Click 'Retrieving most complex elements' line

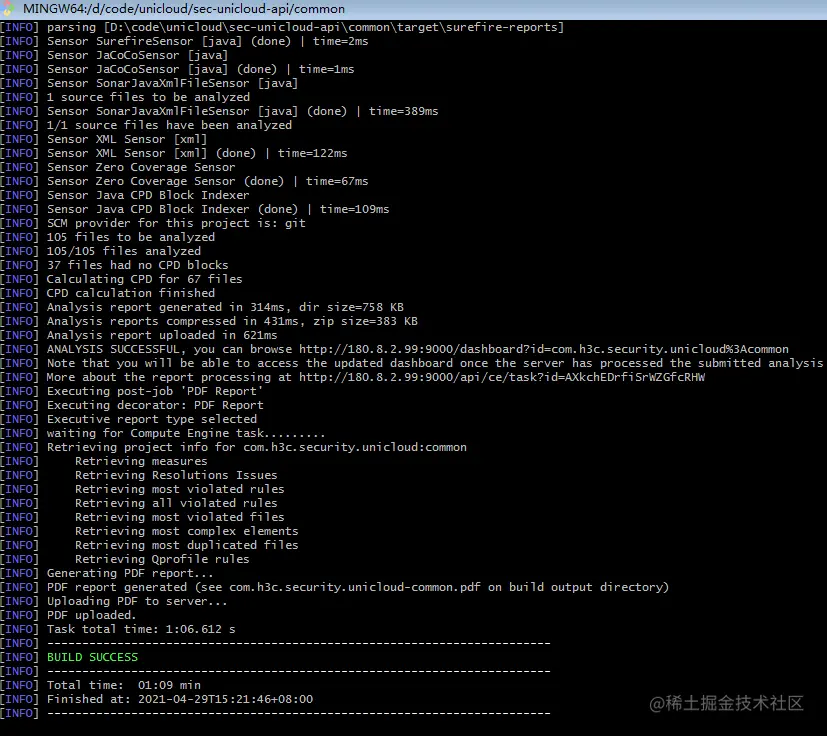[x=187, y=531]
